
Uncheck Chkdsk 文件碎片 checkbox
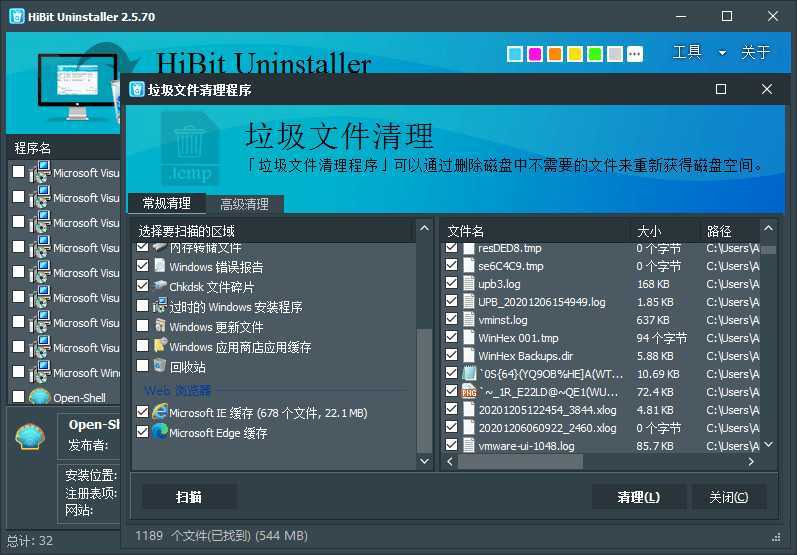[x=143, y=286]
